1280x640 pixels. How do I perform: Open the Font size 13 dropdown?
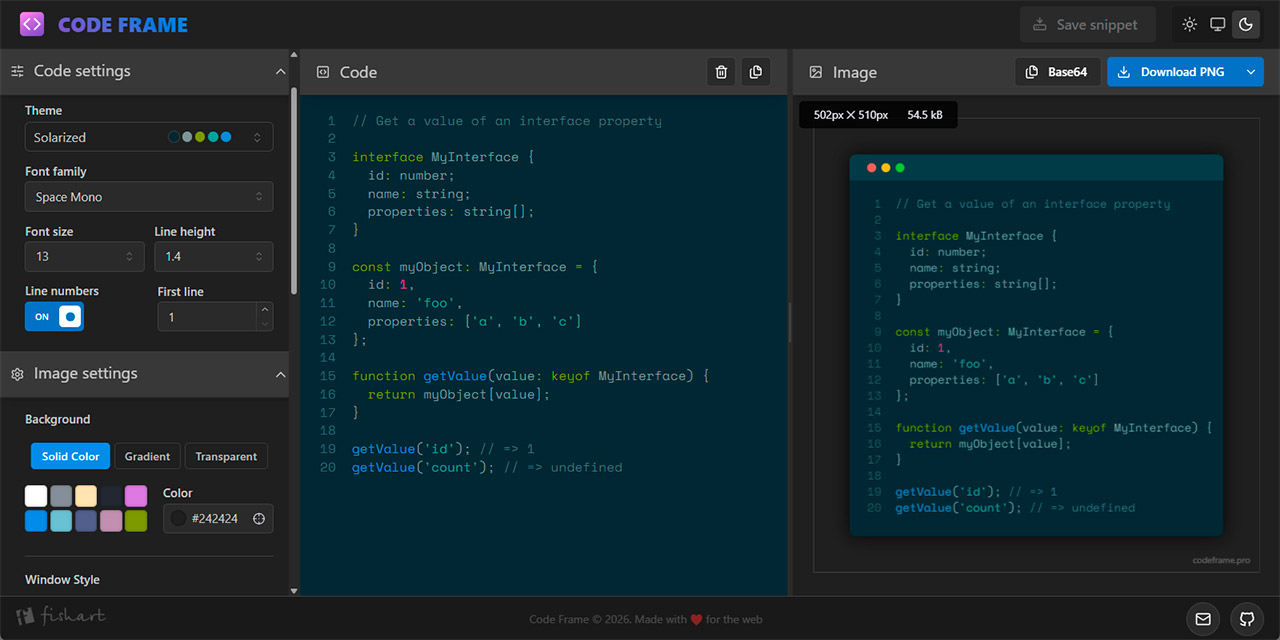tap(85, 257)
